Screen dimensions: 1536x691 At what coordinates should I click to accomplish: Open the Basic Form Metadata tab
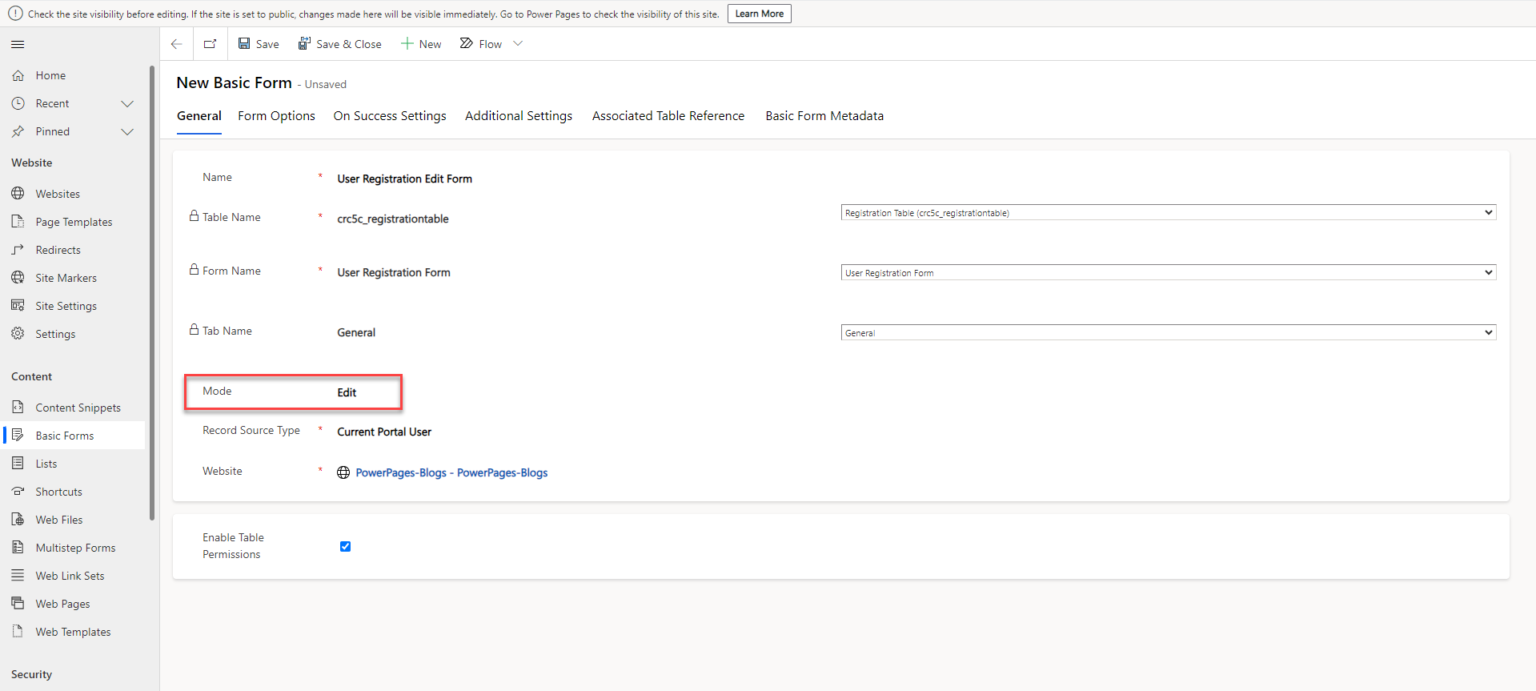(x=824, y=115)
